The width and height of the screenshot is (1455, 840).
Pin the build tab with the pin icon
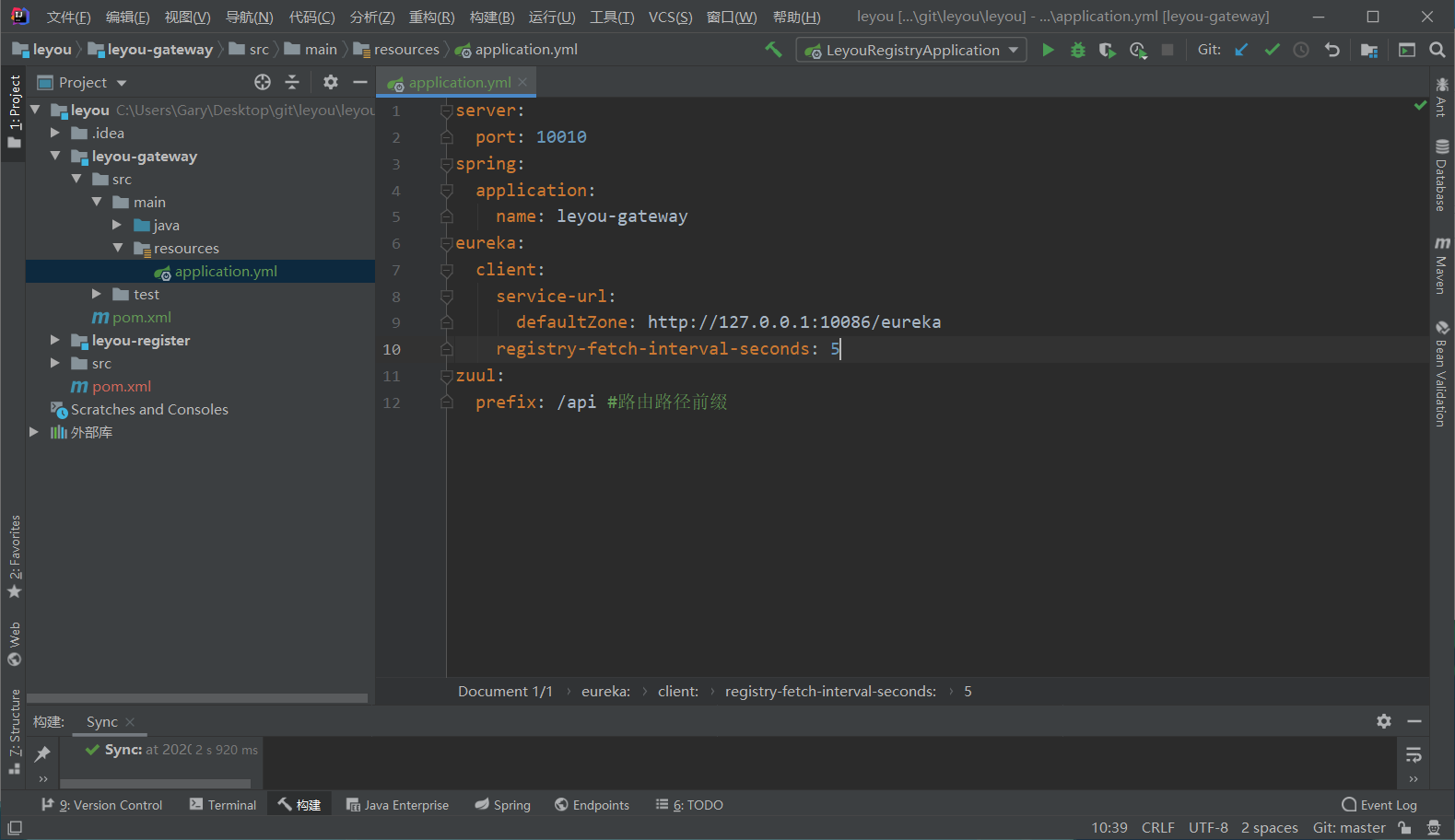coord(42,754)
